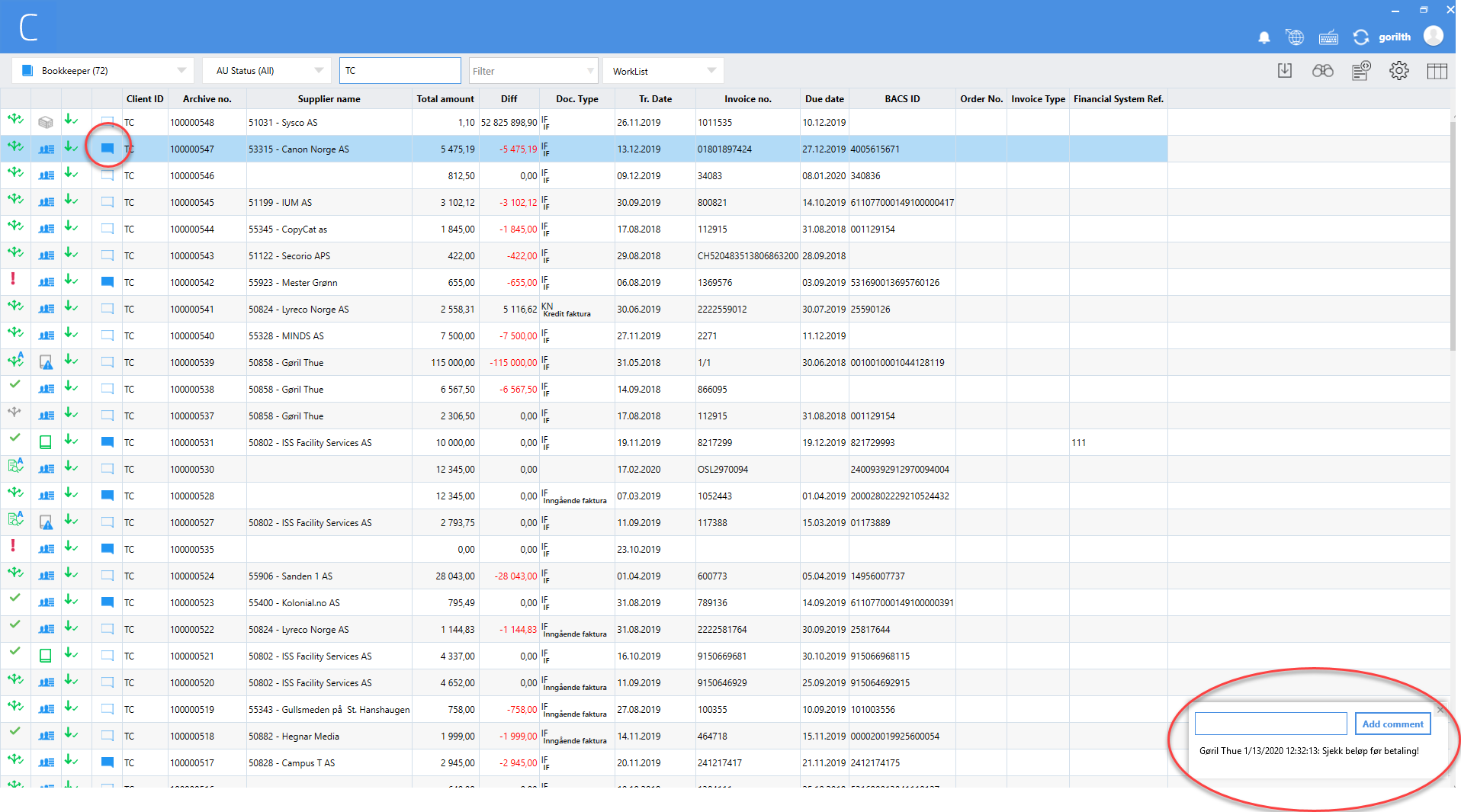Screen dimensions: 1461x812
Task: Expand the Bookkeeper (72) dropdown
Action: tap(181, 71)
